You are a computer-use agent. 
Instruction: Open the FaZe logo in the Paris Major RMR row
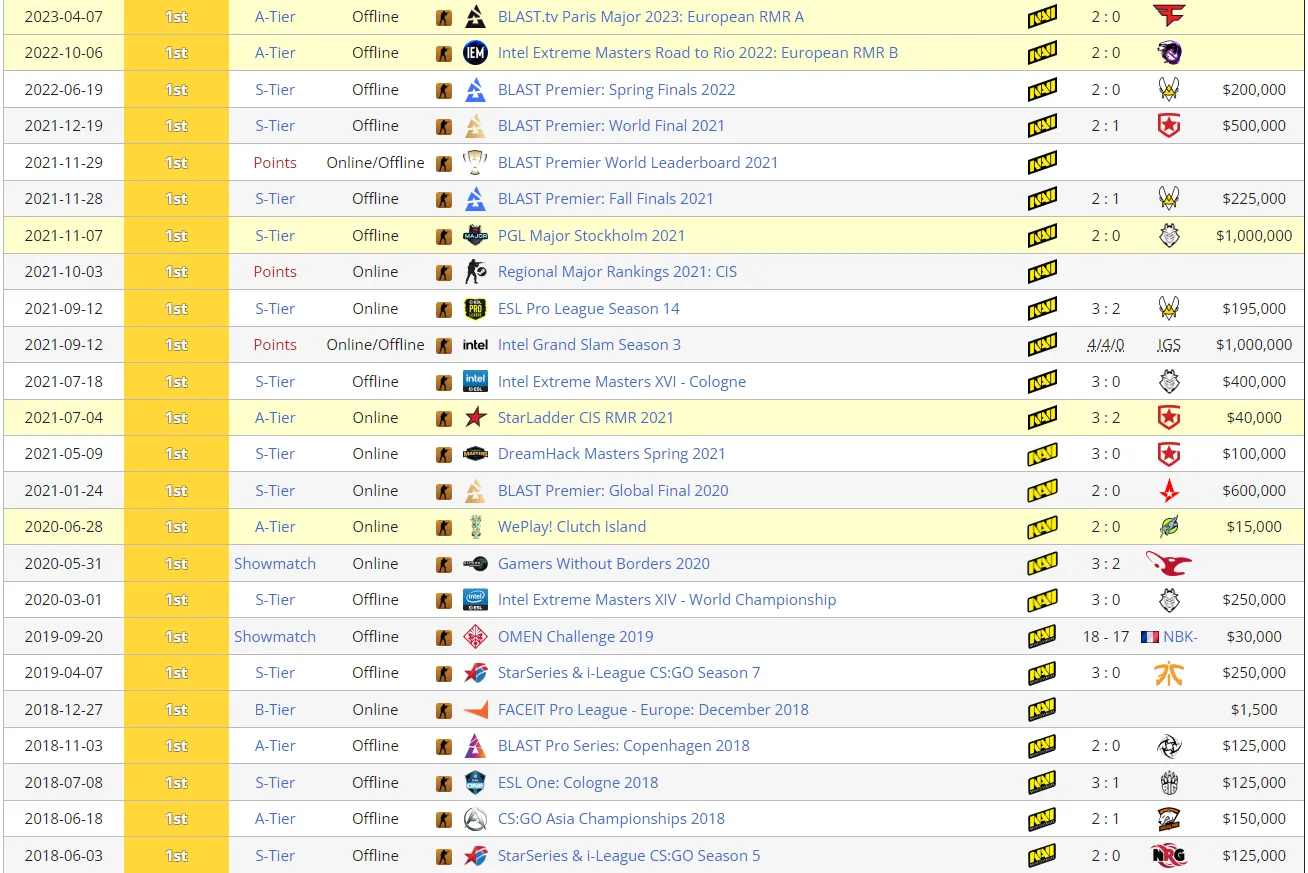point(1168,17)
